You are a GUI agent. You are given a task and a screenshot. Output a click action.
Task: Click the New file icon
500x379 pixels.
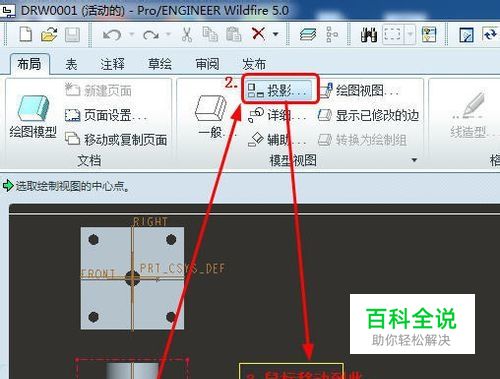point(26,35)
